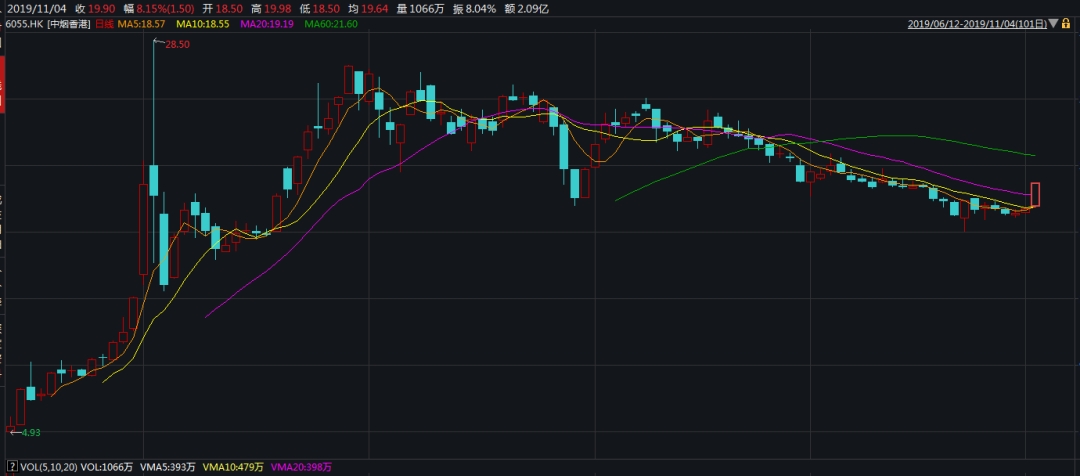Screen dimensions: 1080x476
Task: Click the VOL indicator help question-mark icon
Action: tap(12, 466)
